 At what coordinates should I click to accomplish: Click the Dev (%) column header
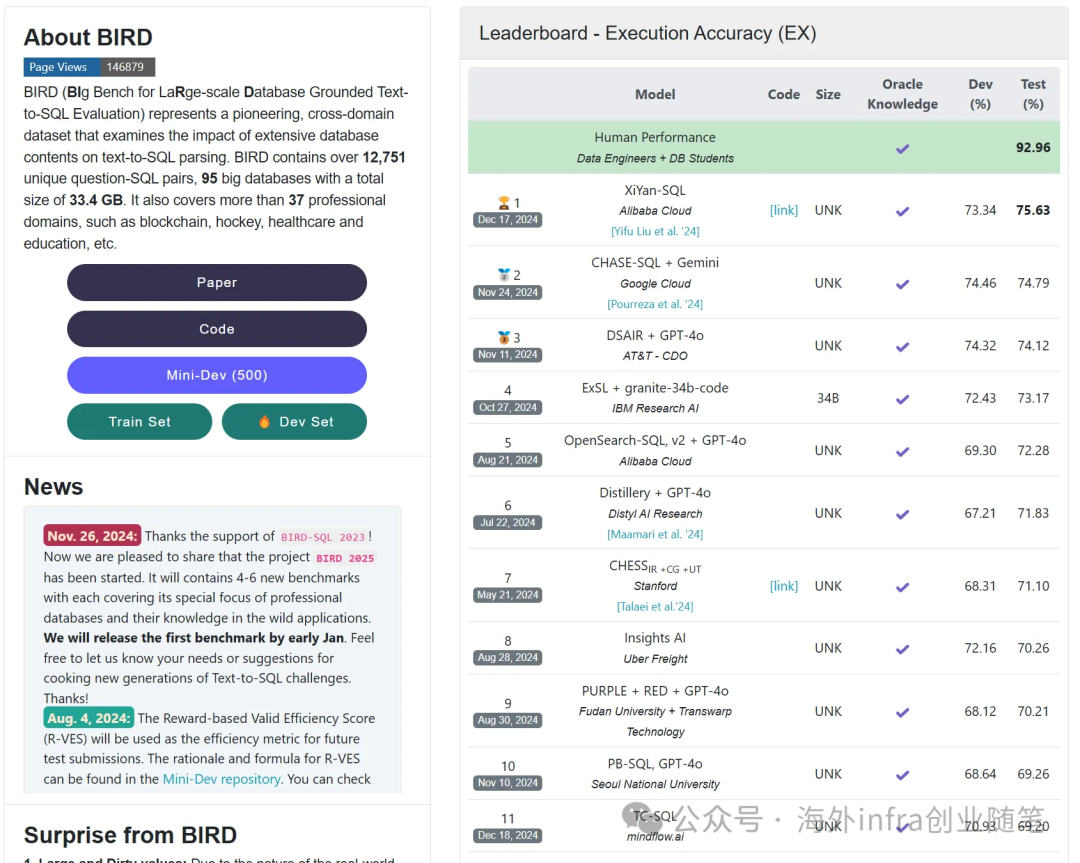click(980, 94)
